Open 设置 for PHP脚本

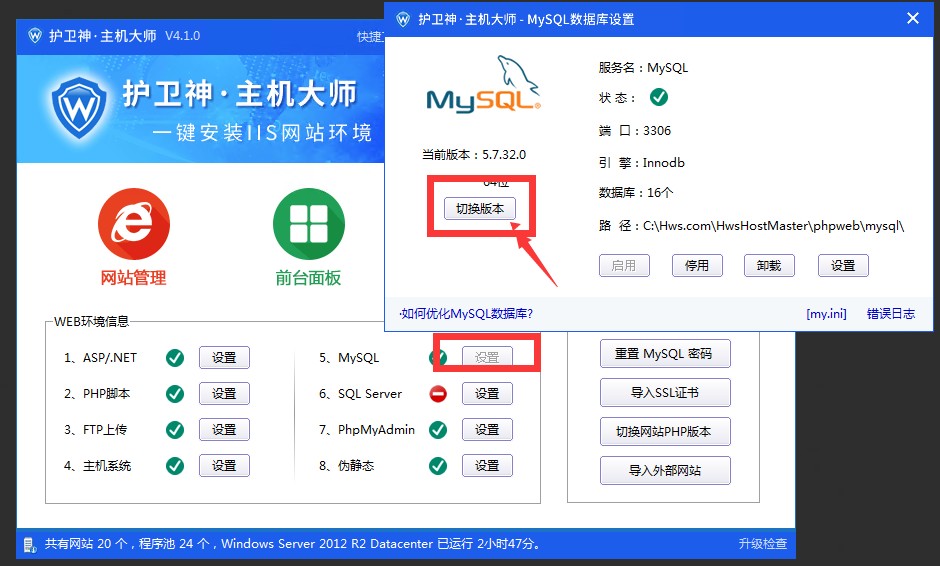tap(224, 394)
